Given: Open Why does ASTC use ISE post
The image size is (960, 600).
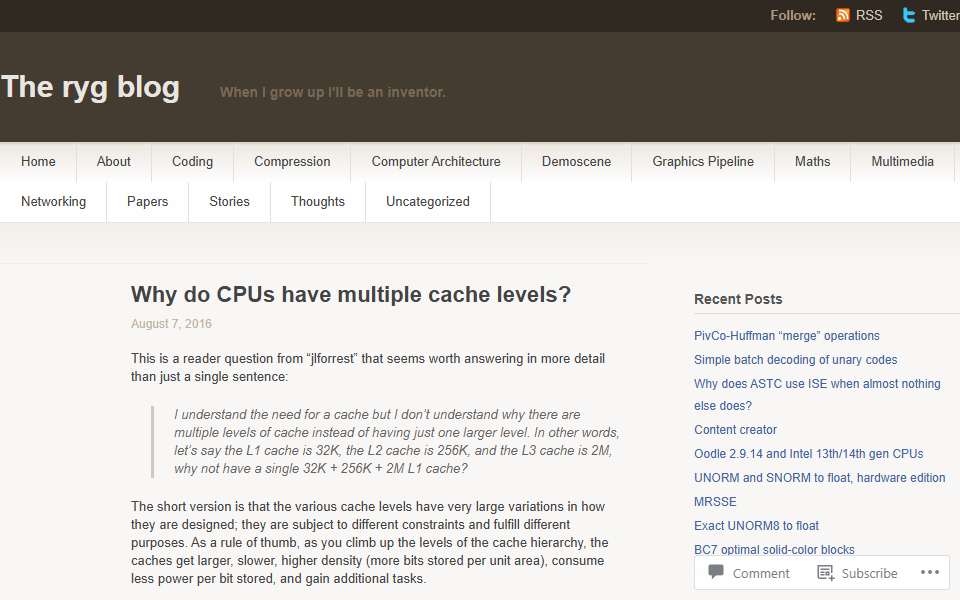Looking at the screenshot, I should tap(817, 394).
